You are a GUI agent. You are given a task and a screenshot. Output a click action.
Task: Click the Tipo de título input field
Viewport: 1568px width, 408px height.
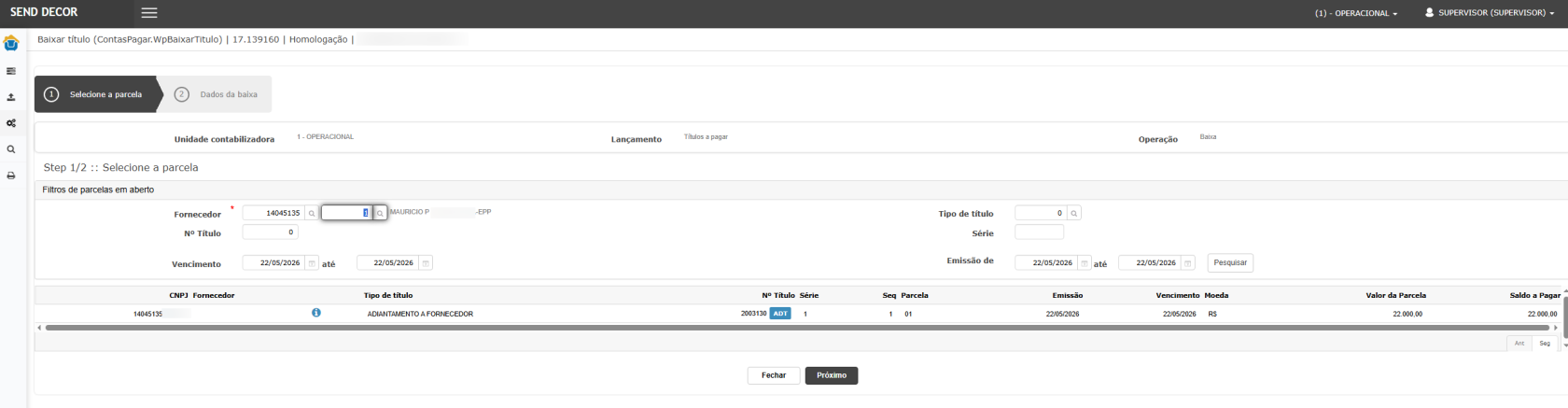tap(1041, 214)
